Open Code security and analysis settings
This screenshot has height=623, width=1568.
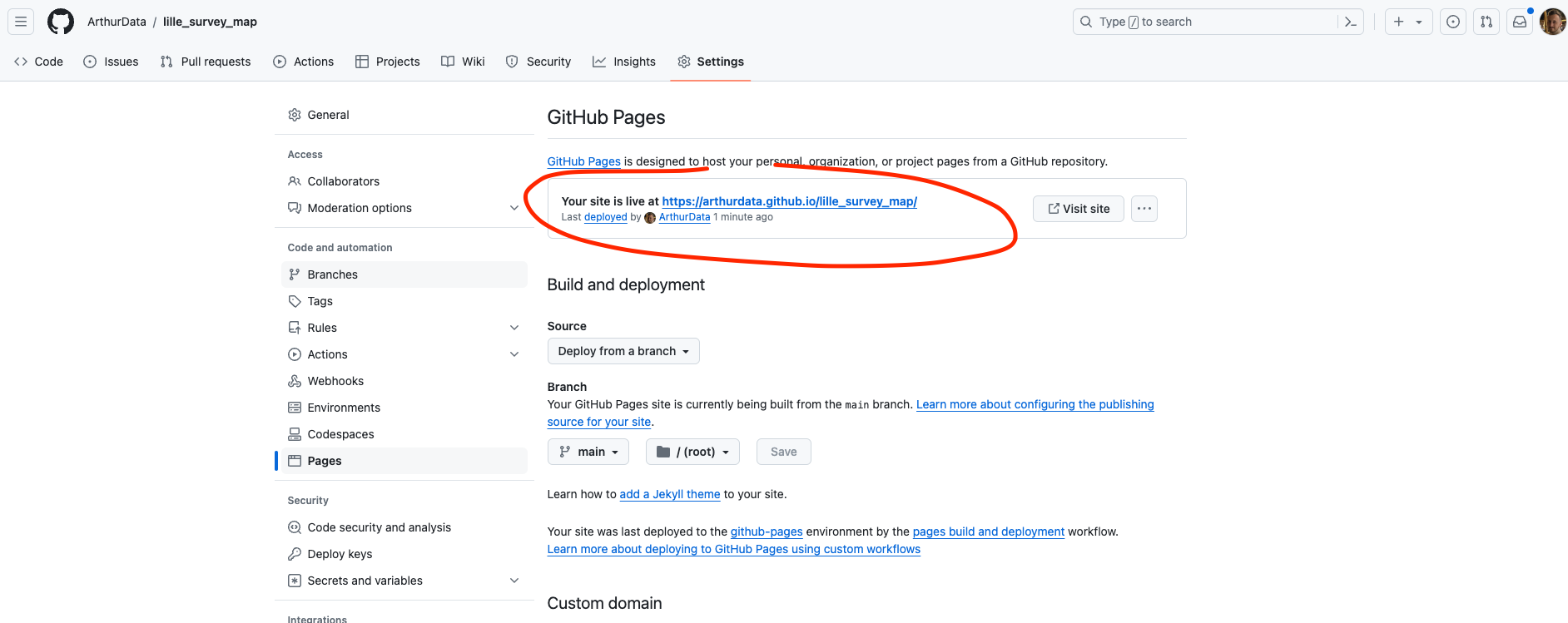pos(404,527)
